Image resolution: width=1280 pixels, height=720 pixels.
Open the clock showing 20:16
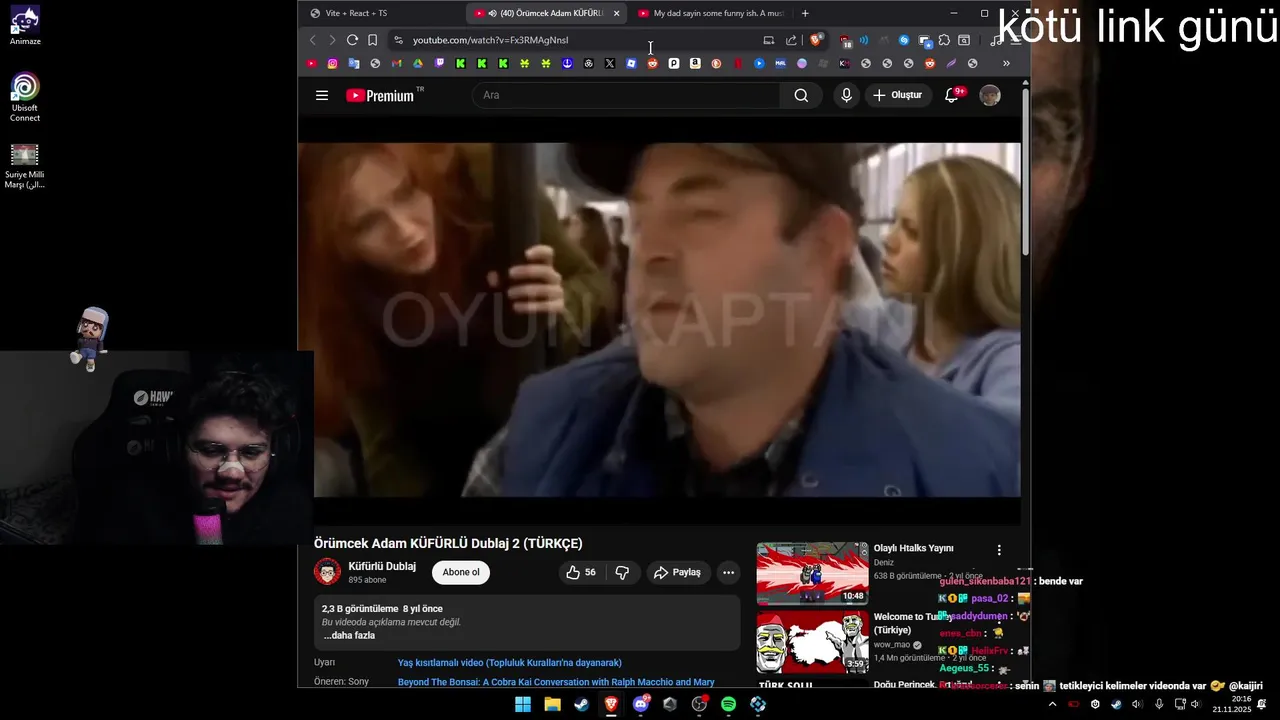(1232, 704)
